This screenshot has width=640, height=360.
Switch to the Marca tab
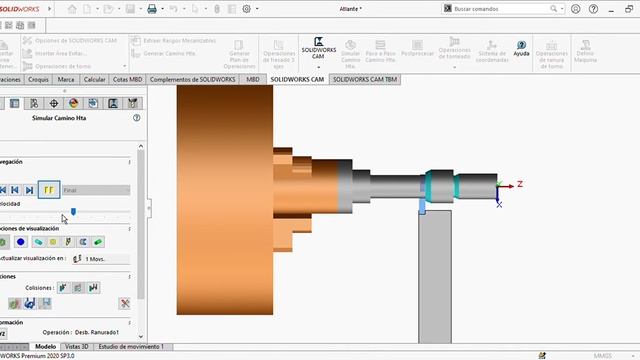point(66,80)
